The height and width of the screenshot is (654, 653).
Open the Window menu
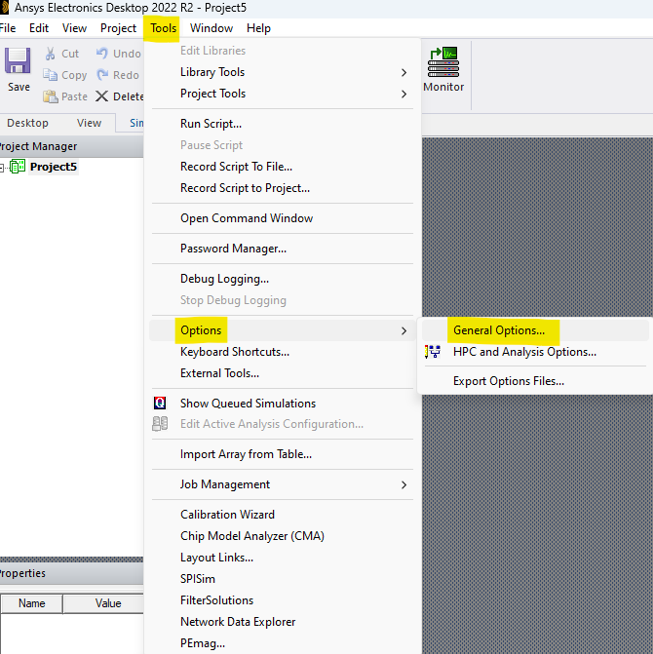click(211, 28)
